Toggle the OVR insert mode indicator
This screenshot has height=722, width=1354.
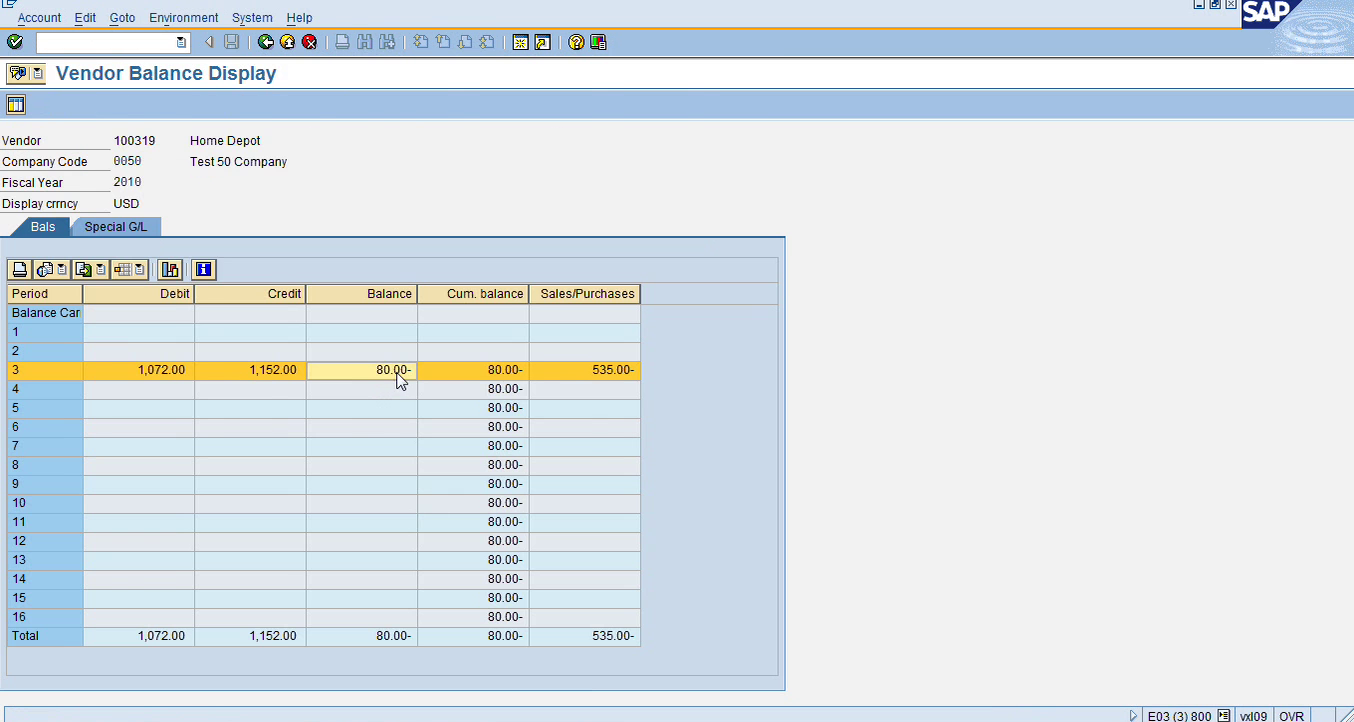click(x=1291, y=716)
